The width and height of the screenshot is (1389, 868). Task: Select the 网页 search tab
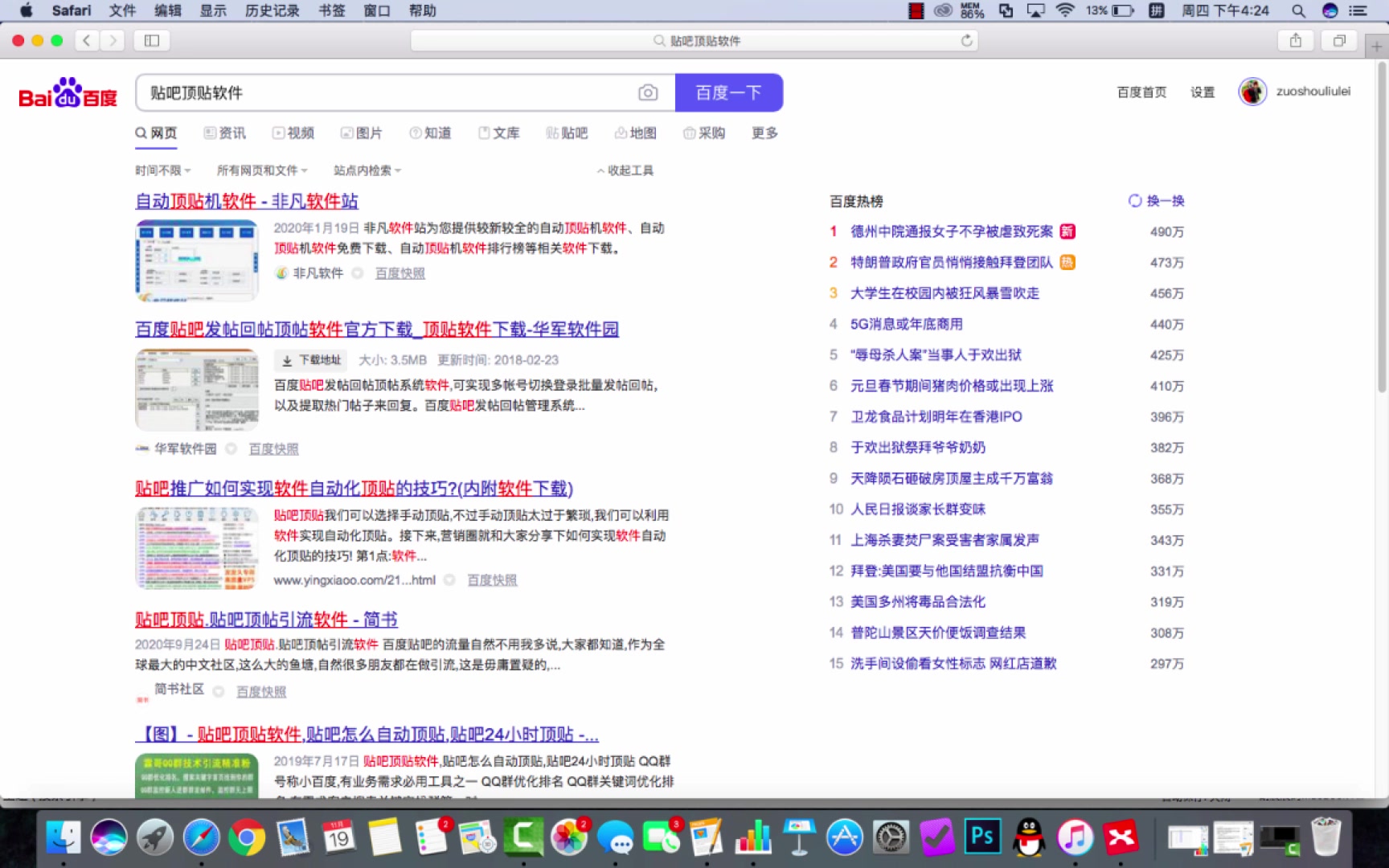pos(156,133)
